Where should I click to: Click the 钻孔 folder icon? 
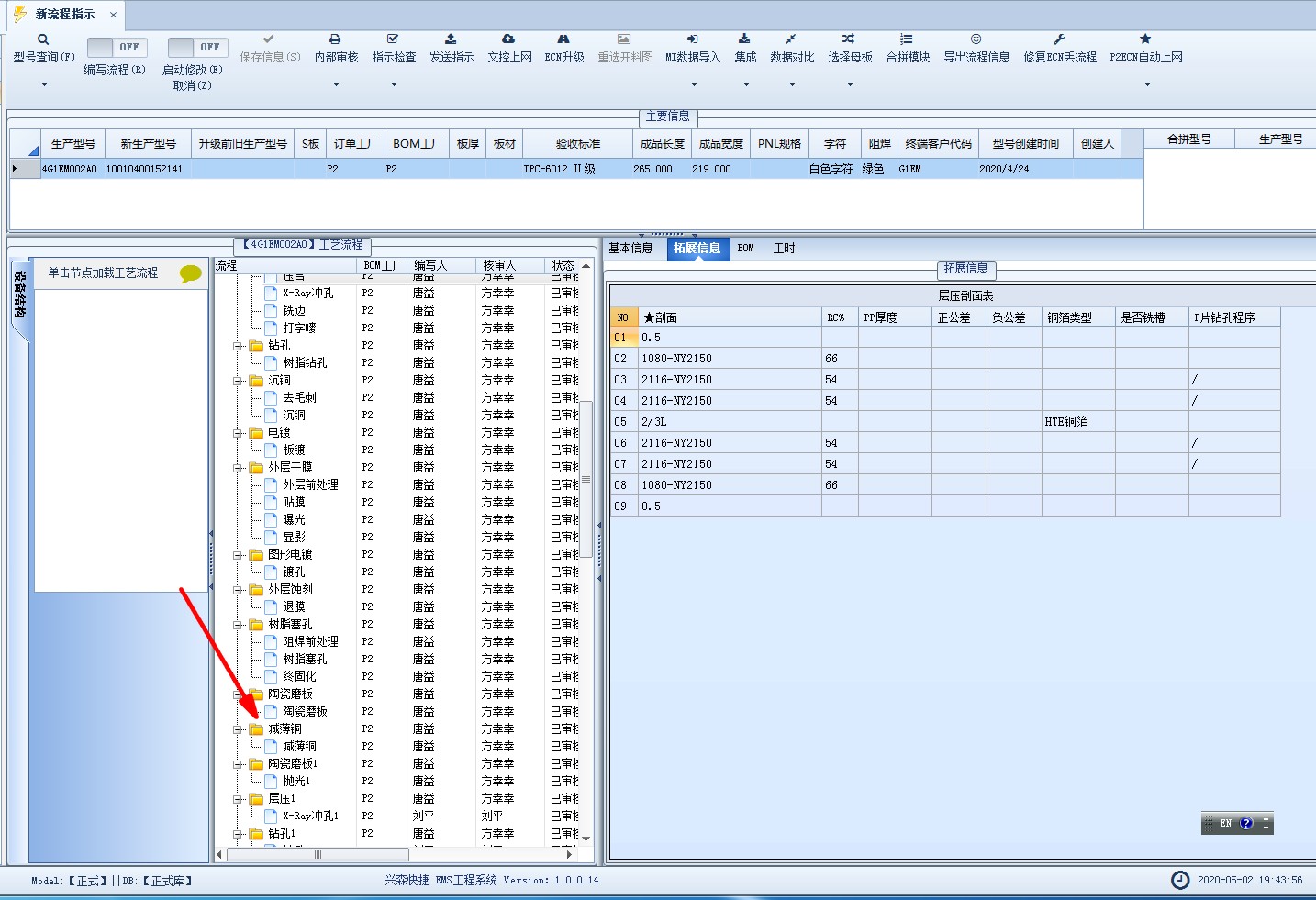point(257,346)
